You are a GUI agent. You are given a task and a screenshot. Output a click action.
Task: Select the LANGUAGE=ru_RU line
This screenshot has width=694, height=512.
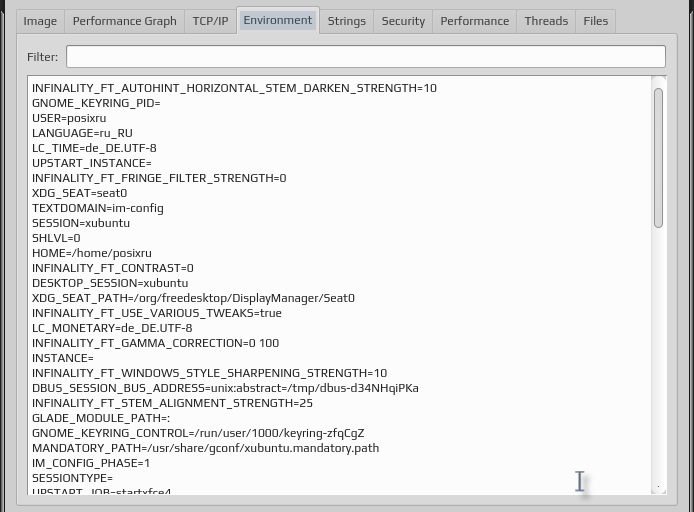point(82,133)
